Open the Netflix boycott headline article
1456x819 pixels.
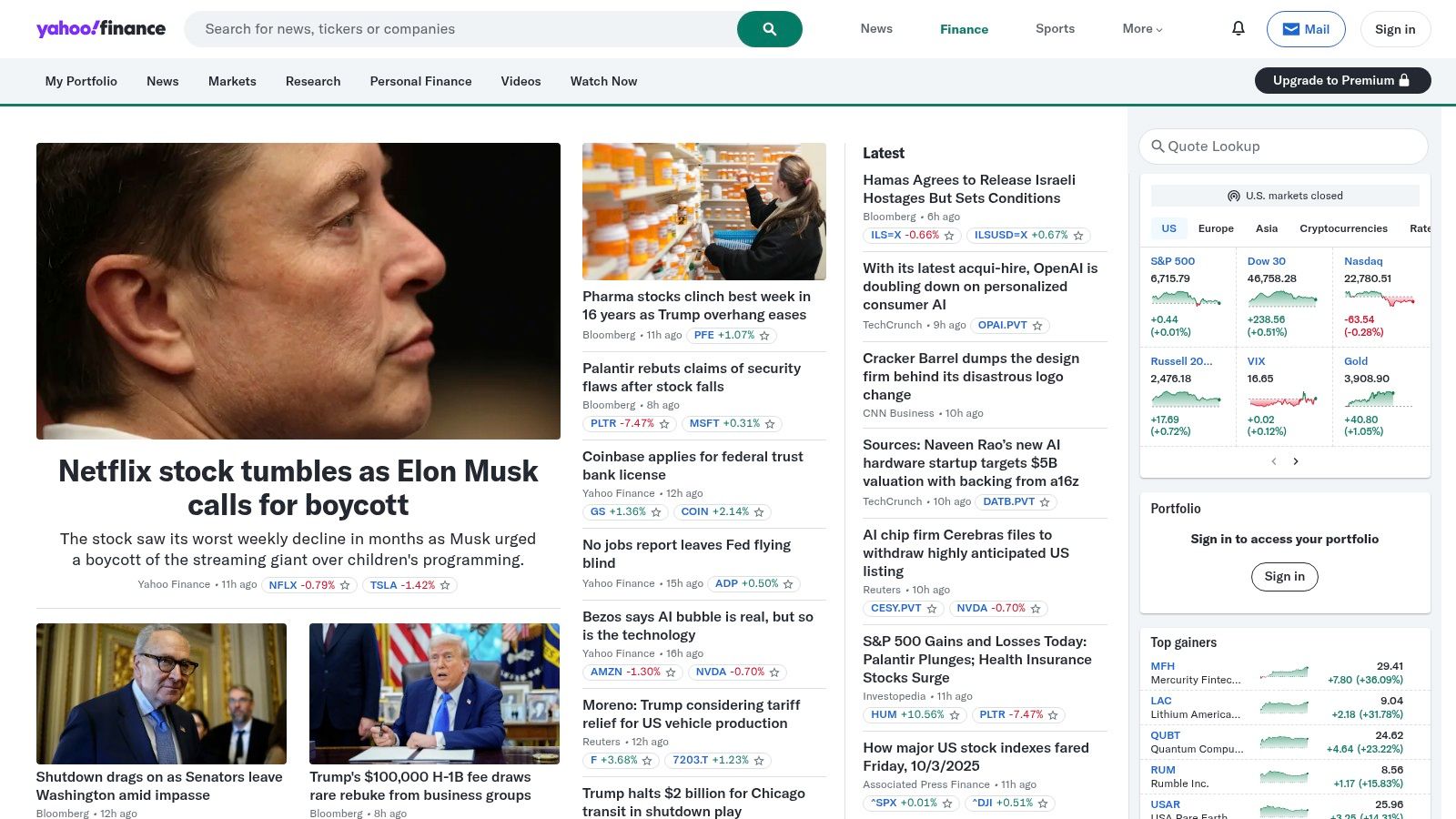298,488
